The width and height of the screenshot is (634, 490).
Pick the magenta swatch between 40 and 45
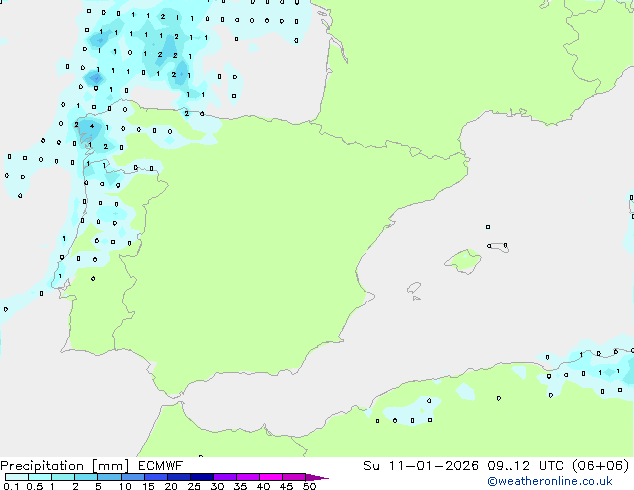click(271, 477)
